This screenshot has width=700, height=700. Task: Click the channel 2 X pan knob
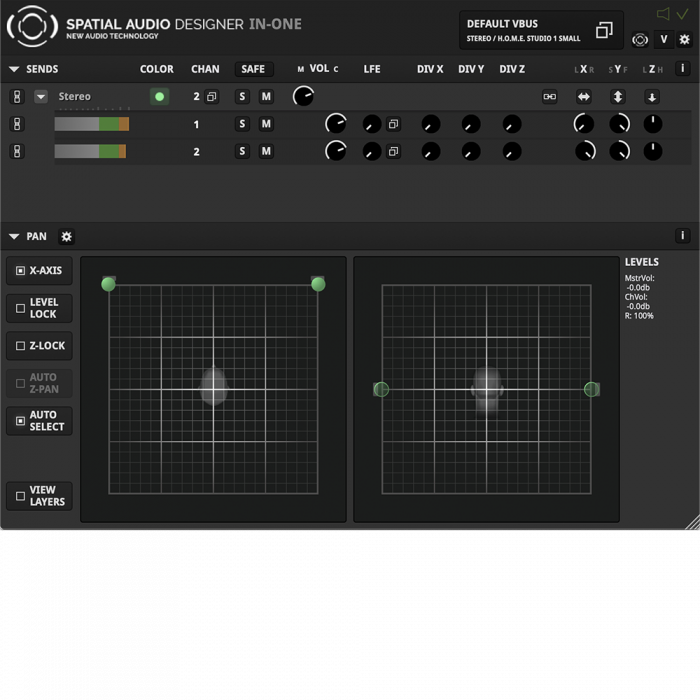(x=585, y=151)
